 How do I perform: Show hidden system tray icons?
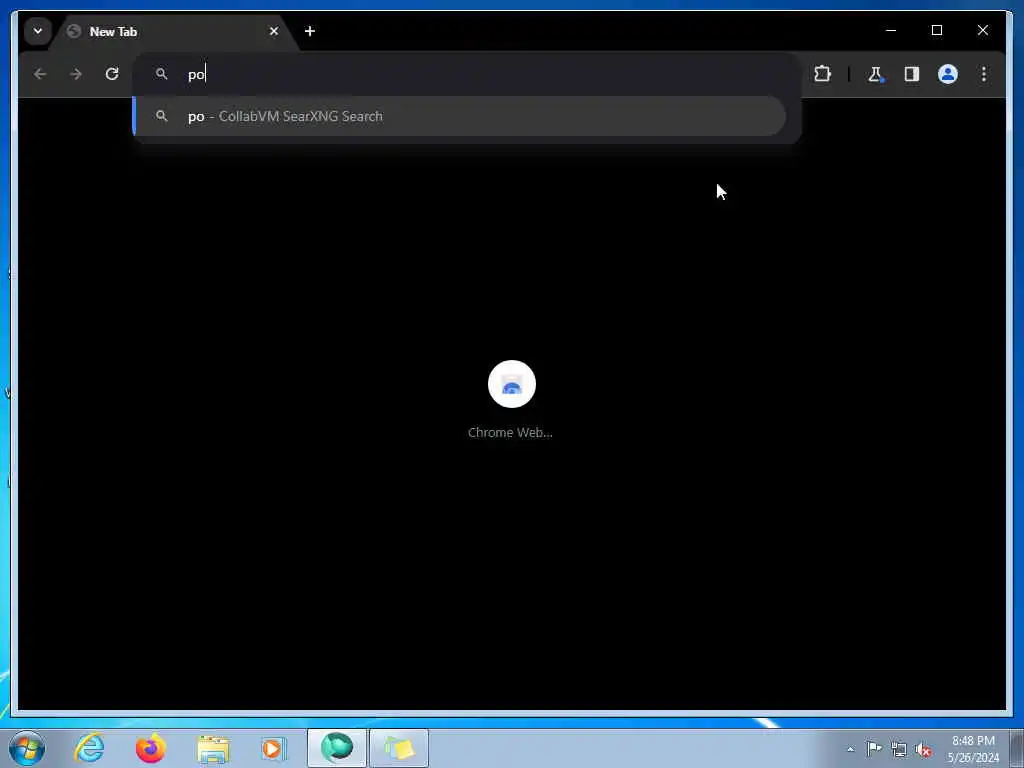click(850, 749)
